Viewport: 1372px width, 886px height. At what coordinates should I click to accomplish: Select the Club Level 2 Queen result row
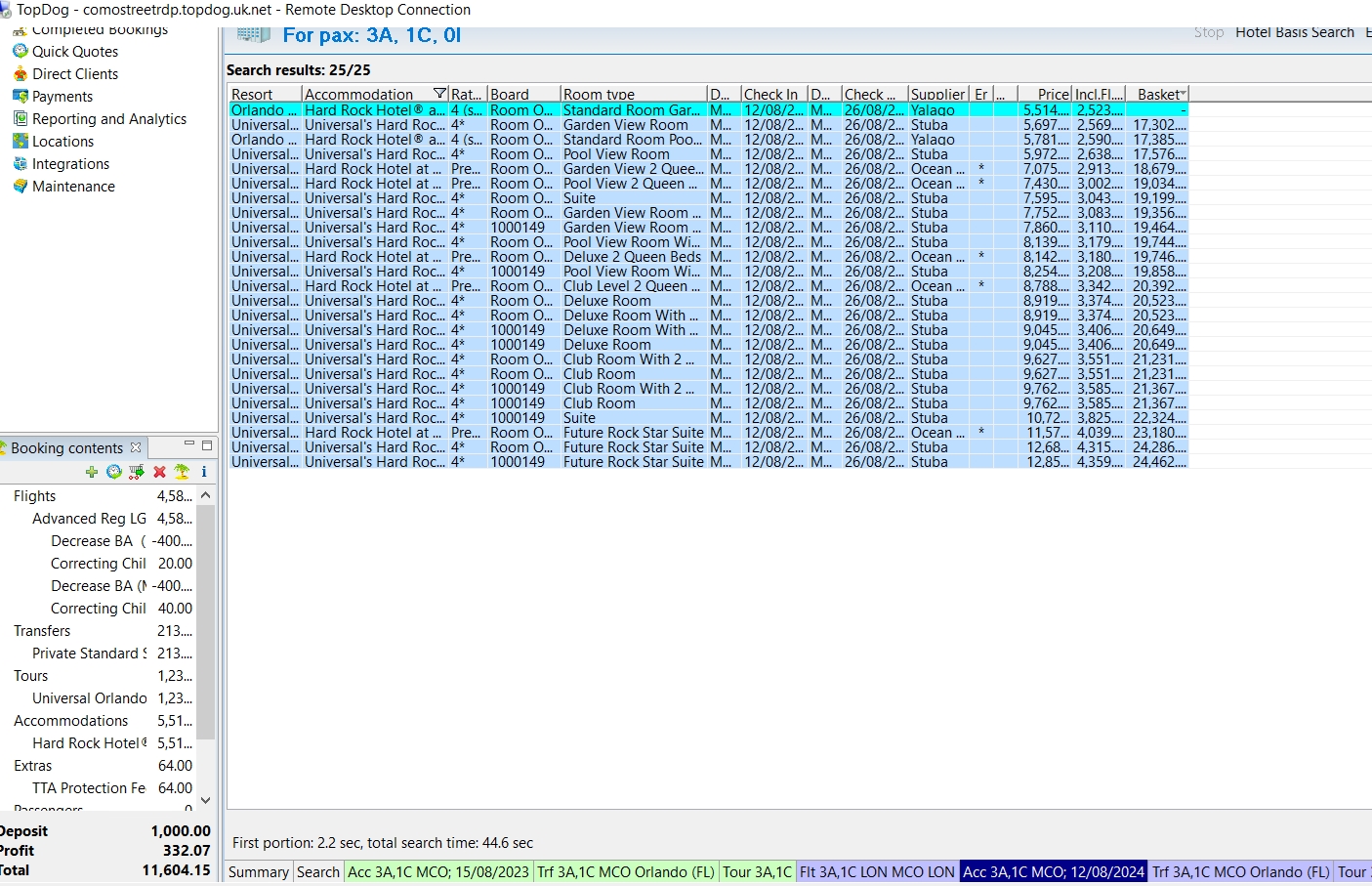[708, 286]
